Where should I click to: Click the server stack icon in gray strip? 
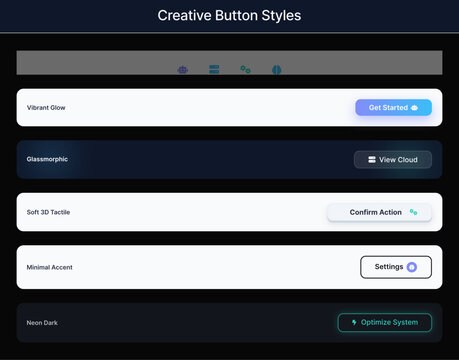coord(214,69)
